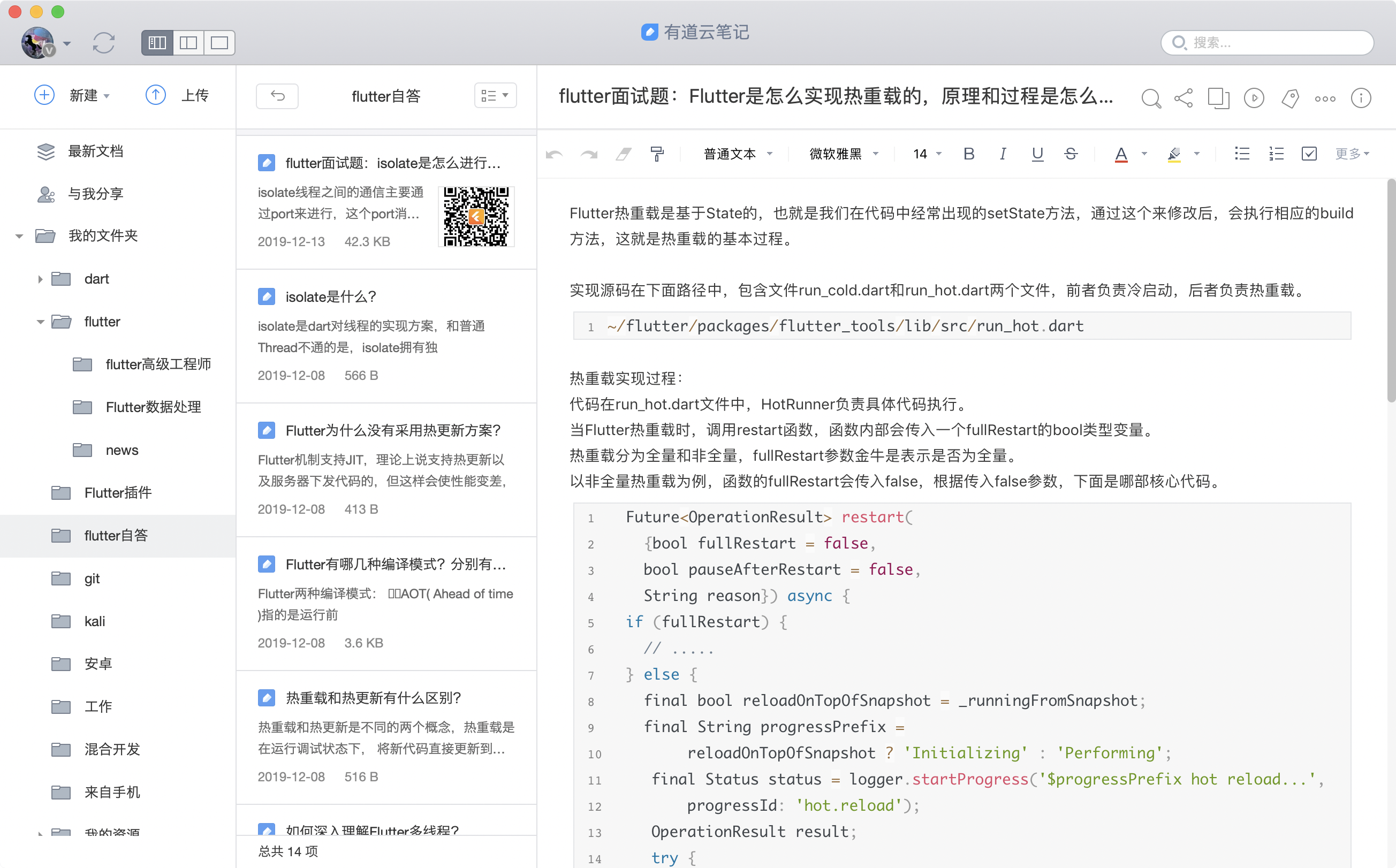
Task: Insert a bulleted list
Action: coord(1241,154)
